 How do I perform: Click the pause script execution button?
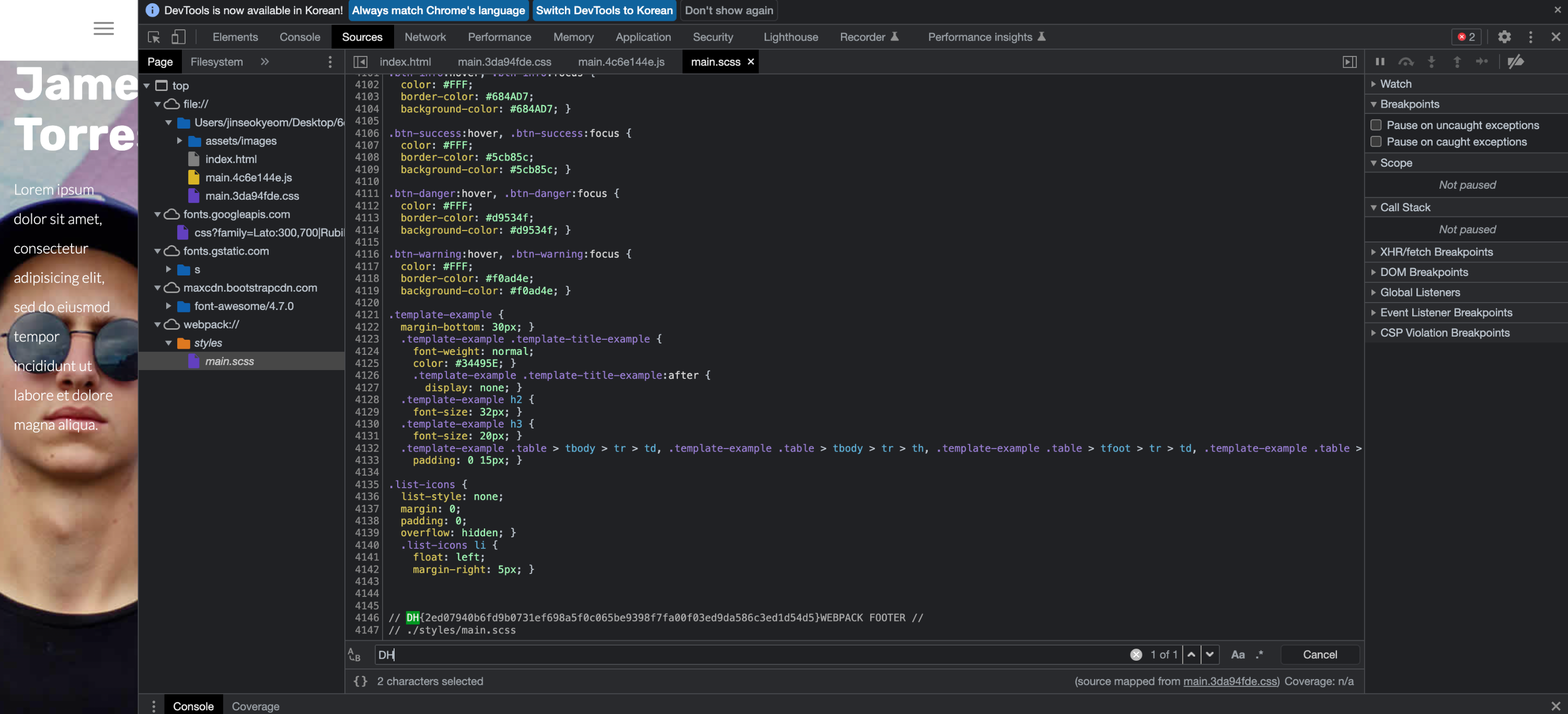point(1380,62)
